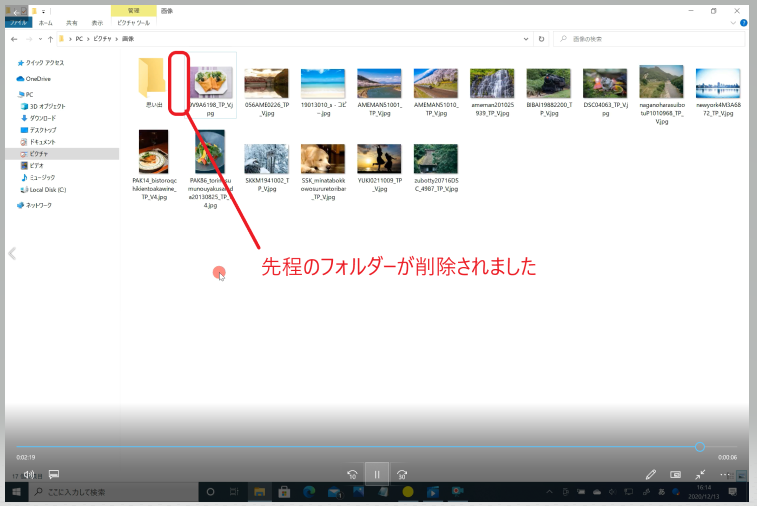Pause the video playback
Screen dimensions: 757x506
point(377,474)
